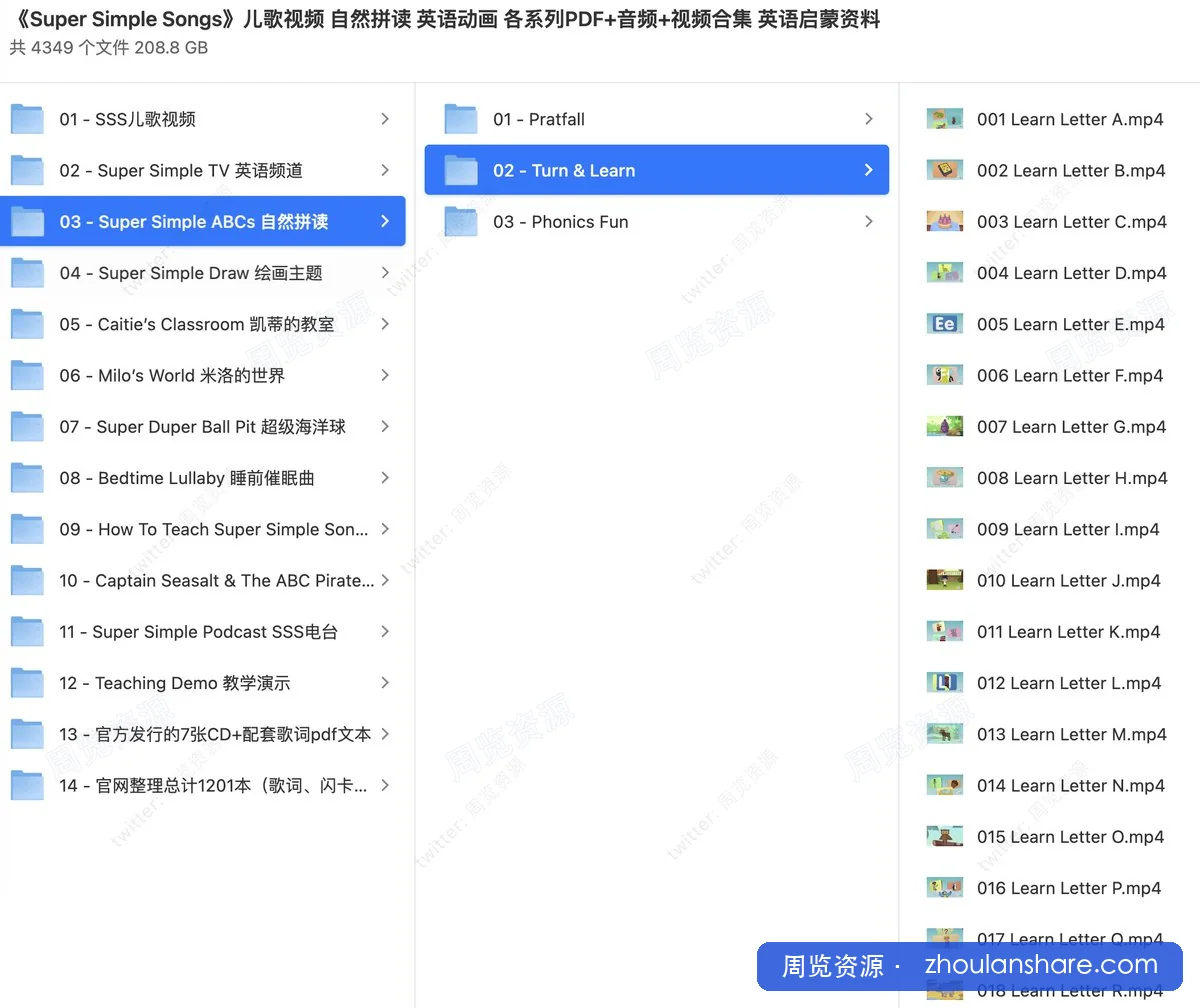Expand 03 - Phonics Fun chevron arrow
Viewport: 1200px width, 1008px height.
(869, 221)
